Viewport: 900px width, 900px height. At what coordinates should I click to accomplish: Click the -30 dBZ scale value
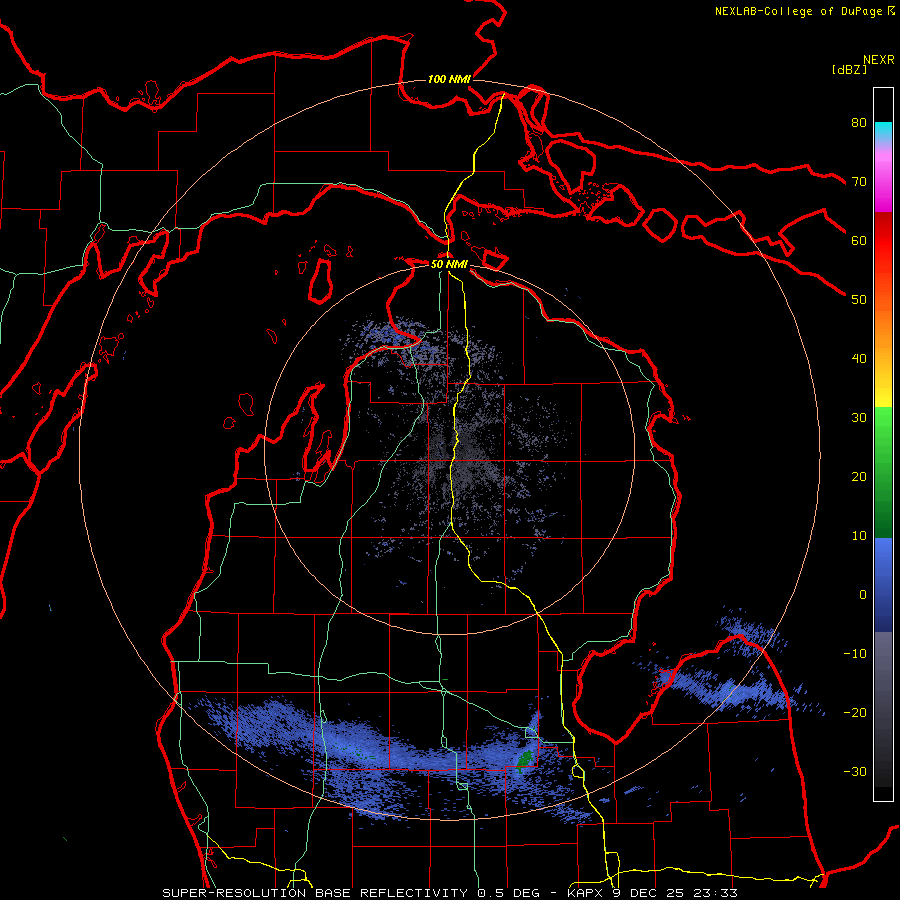(x=855, y=772)
